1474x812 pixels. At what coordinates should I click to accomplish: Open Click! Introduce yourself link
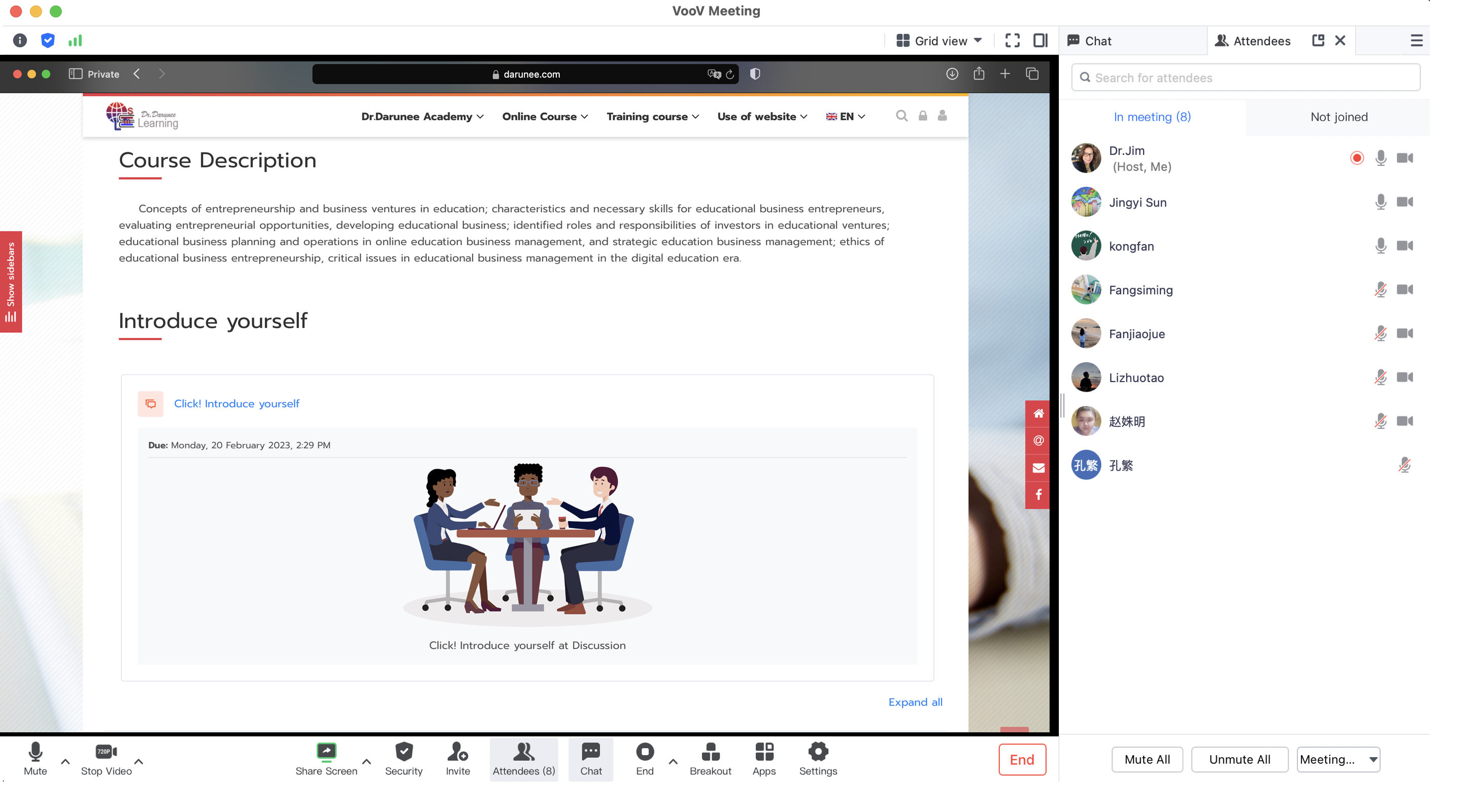click(237, 403)
